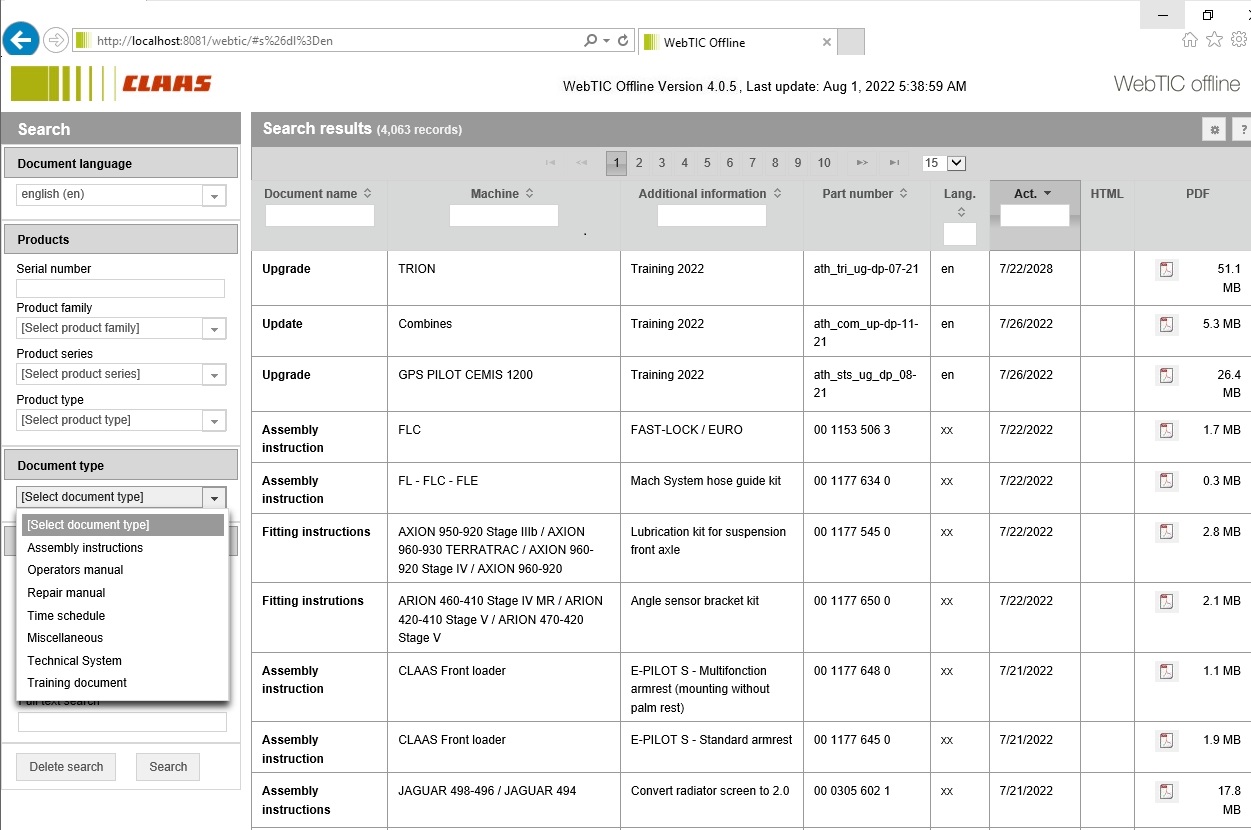Click Additional information filter field

[x=712, y=215]
